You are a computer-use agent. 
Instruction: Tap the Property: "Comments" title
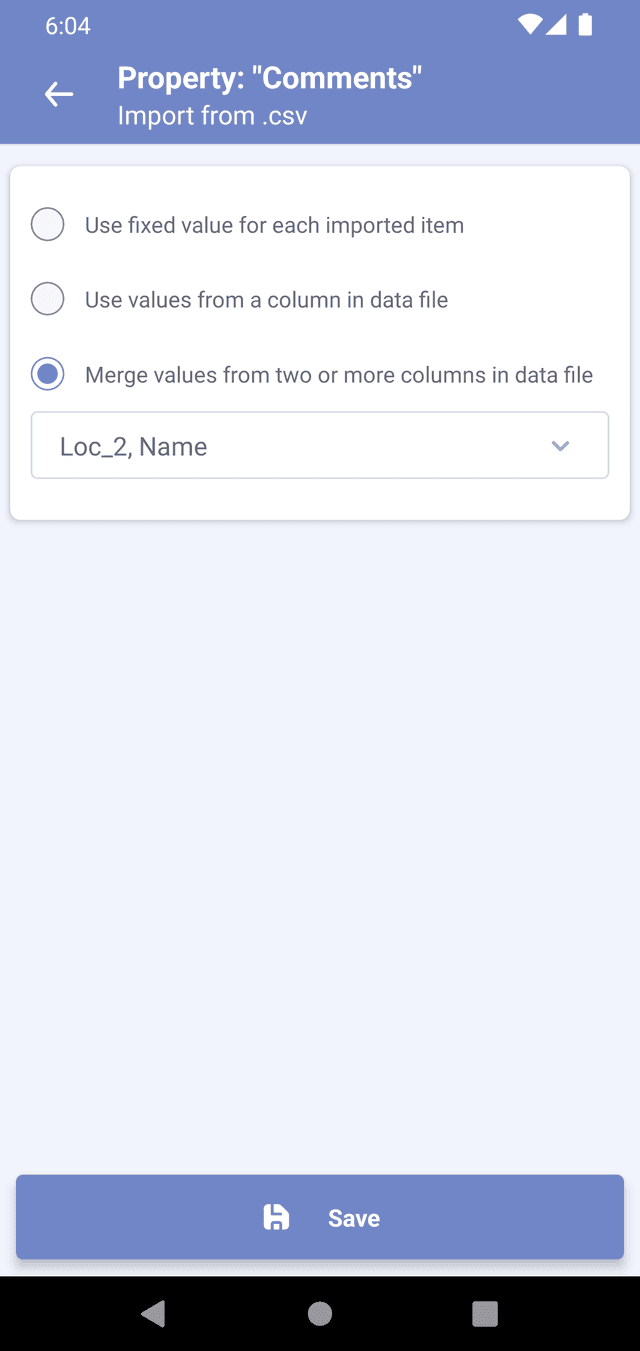[270, 78]
